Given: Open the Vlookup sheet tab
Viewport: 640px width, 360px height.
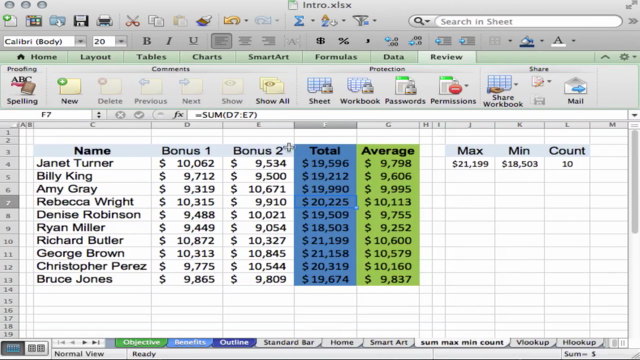Looking at the screenshot, I should [532, 342].
